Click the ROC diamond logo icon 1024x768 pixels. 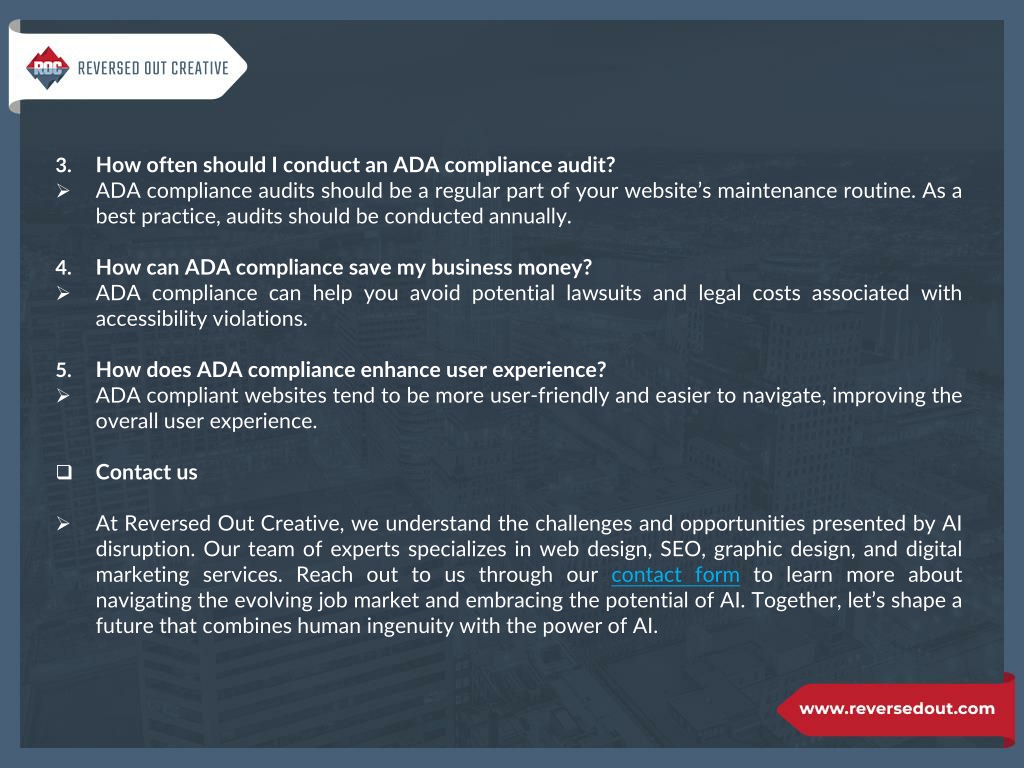coord(48,68)
